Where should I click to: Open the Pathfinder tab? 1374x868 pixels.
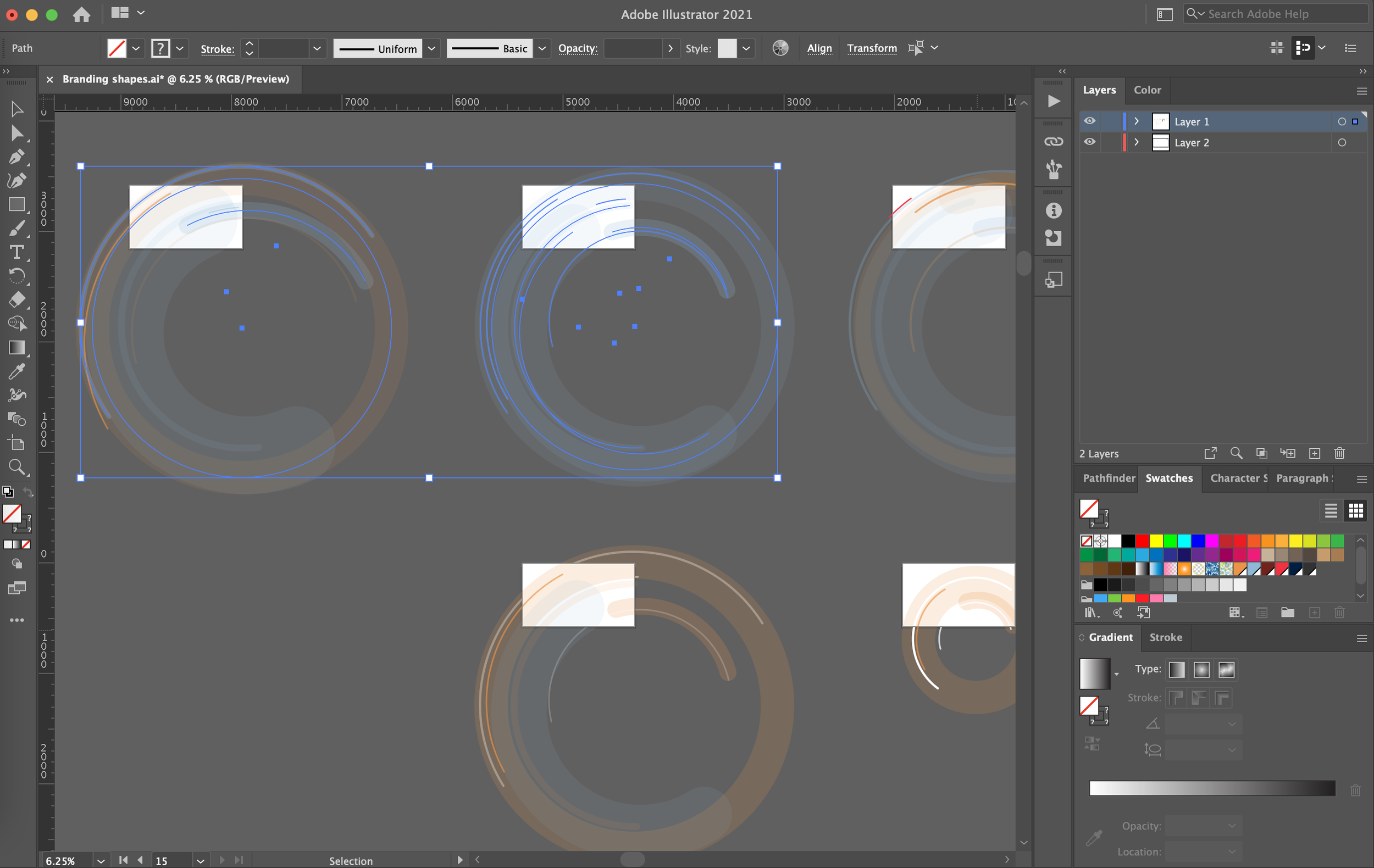point(1108,478)
